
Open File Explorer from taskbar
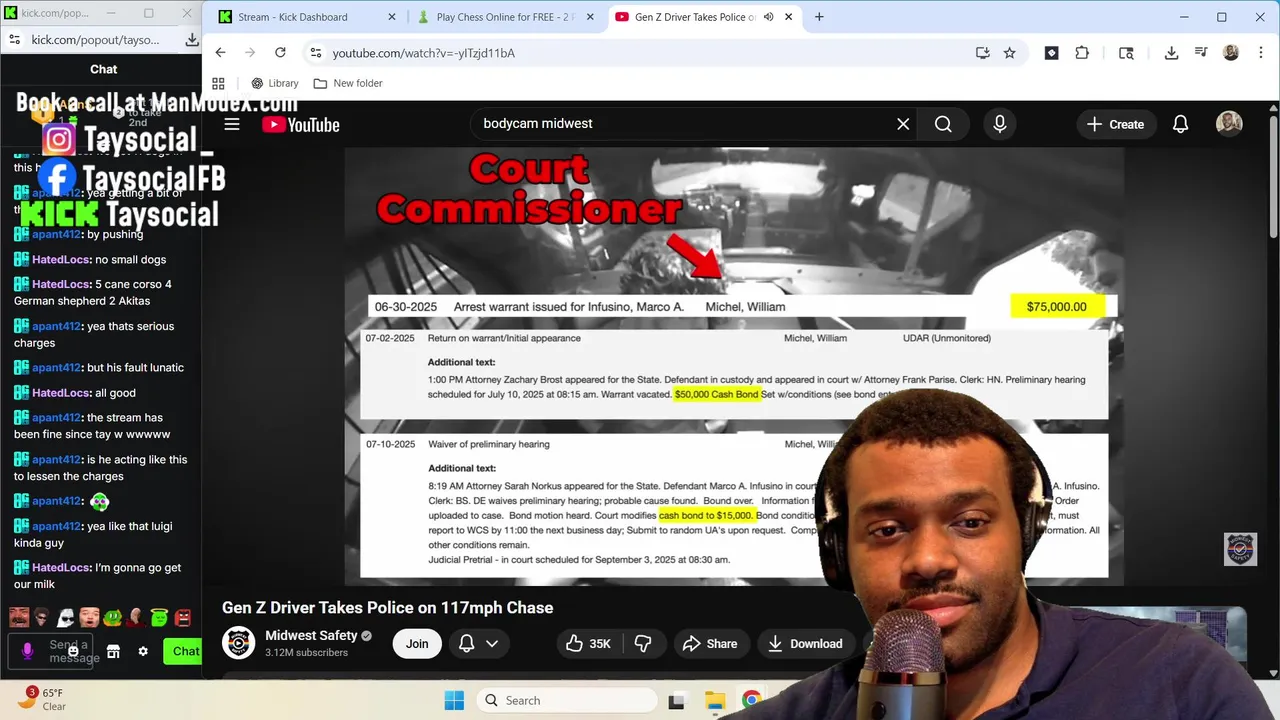tap(714, 700)
